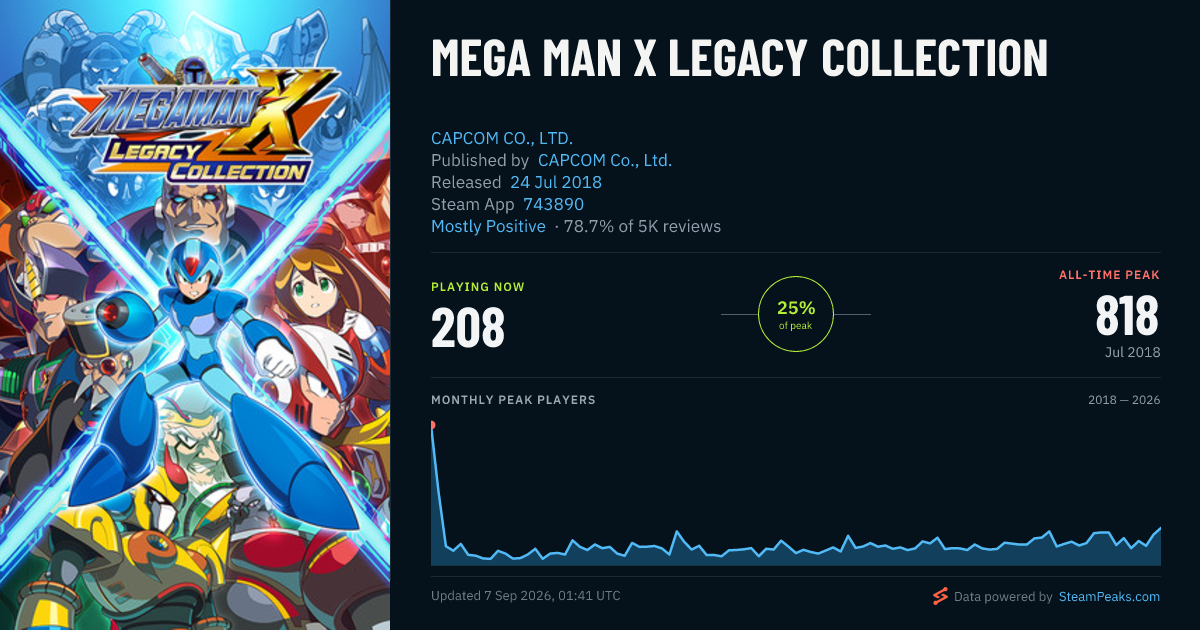The height and width of the screenshot is (630, 1200).
Task: Click the 25% of peak circle
Action: (x=796, y=314)
